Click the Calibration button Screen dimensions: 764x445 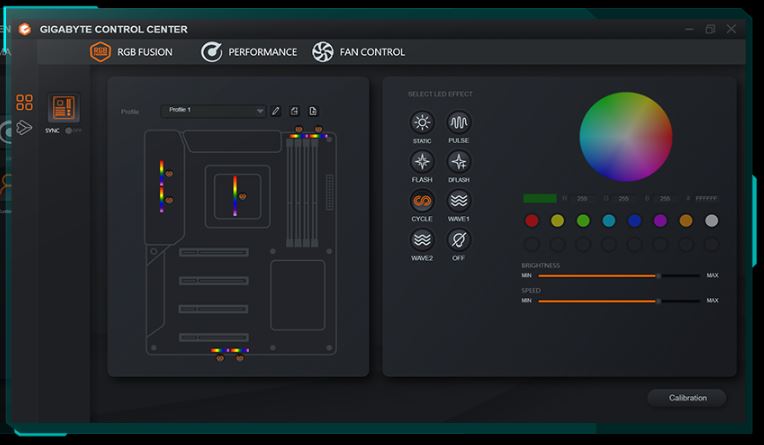point(687,398)
